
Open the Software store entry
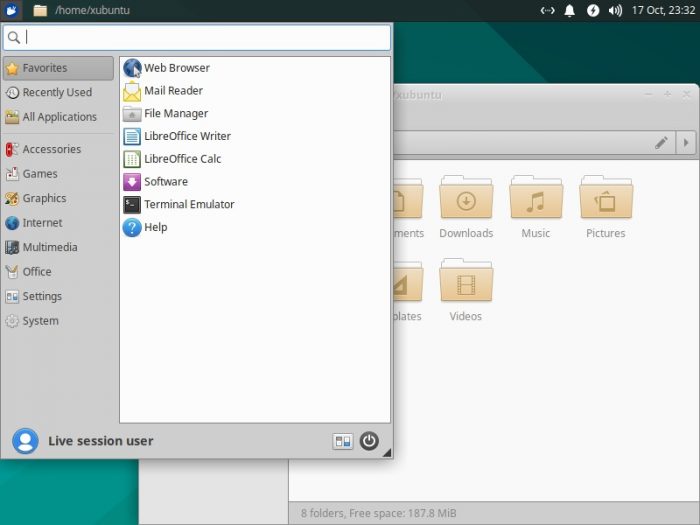[x=165, y=182]
